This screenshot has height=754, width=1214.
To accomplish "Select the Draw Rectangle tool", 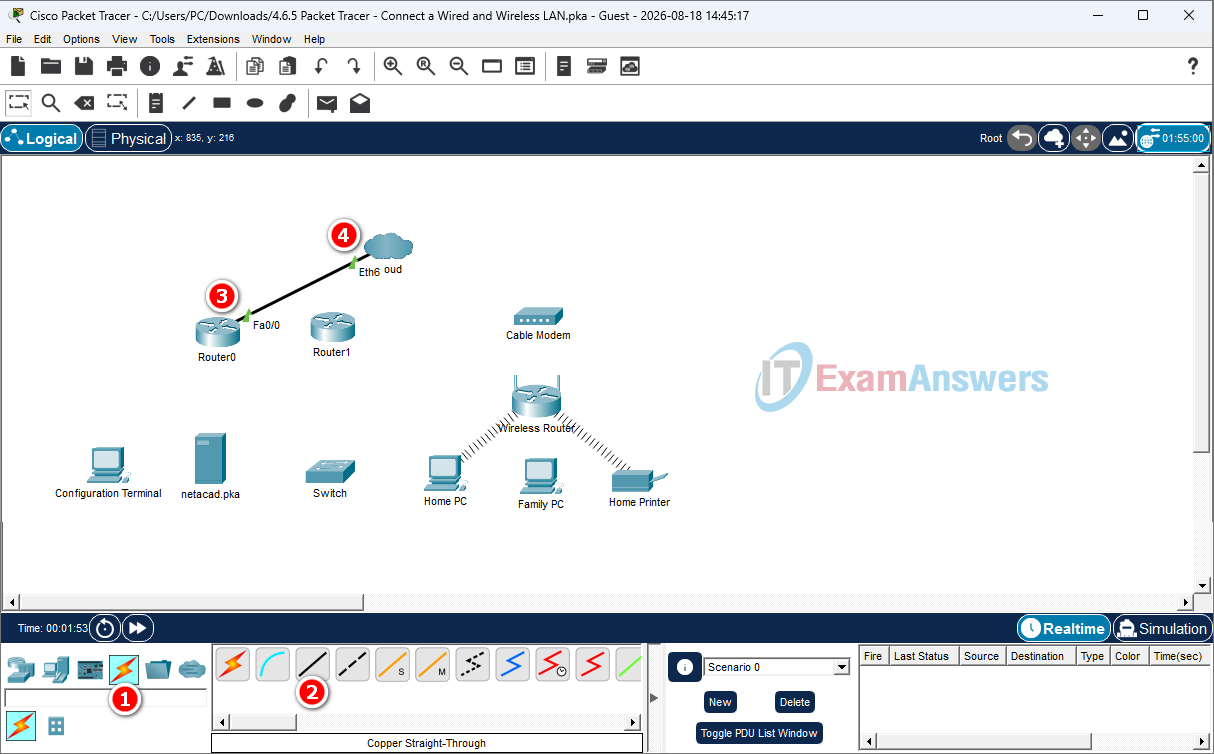I will point(222,102).
